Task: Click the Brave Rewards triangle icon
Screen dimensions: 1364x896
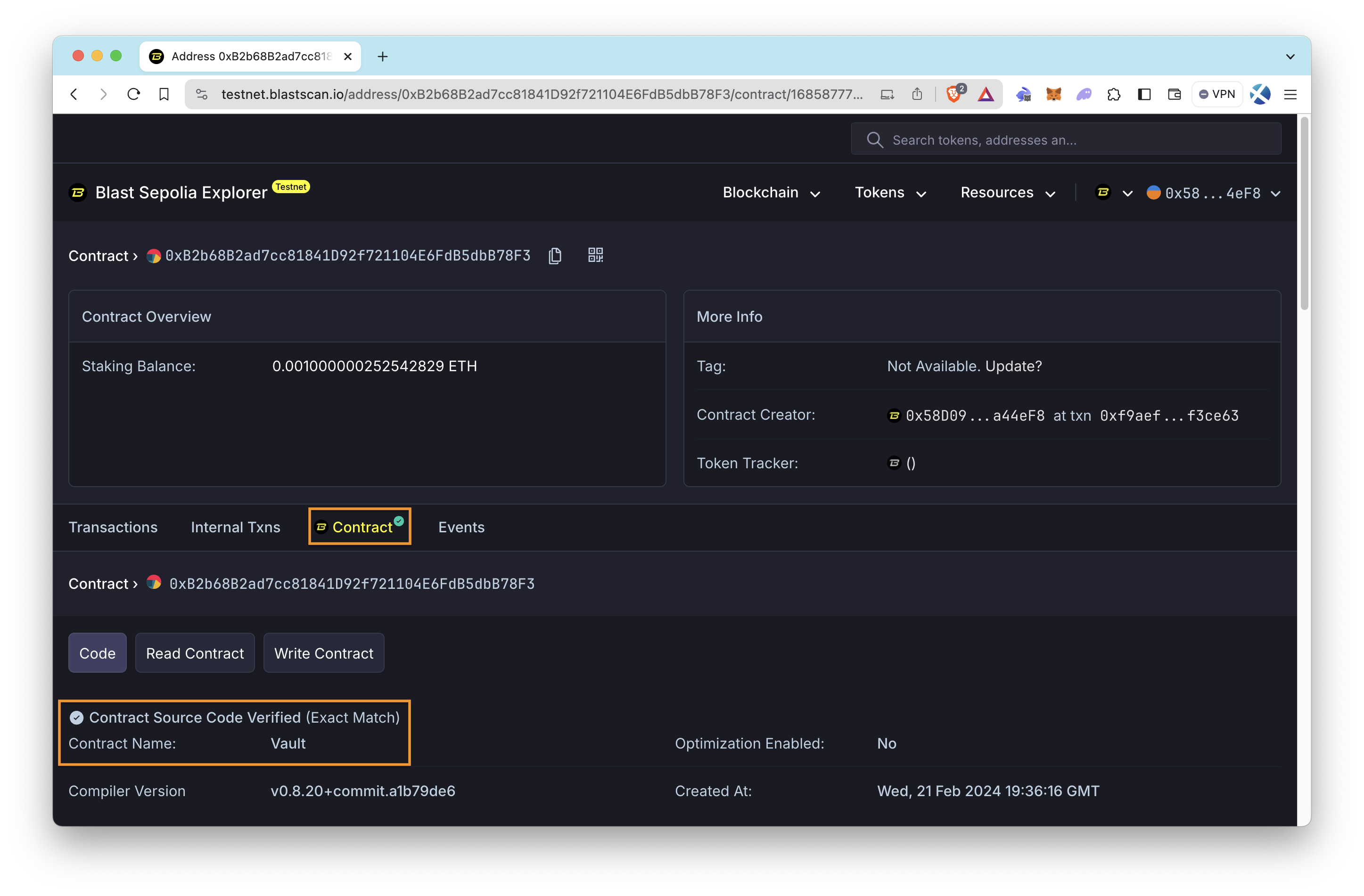Action: pos(985,94)
